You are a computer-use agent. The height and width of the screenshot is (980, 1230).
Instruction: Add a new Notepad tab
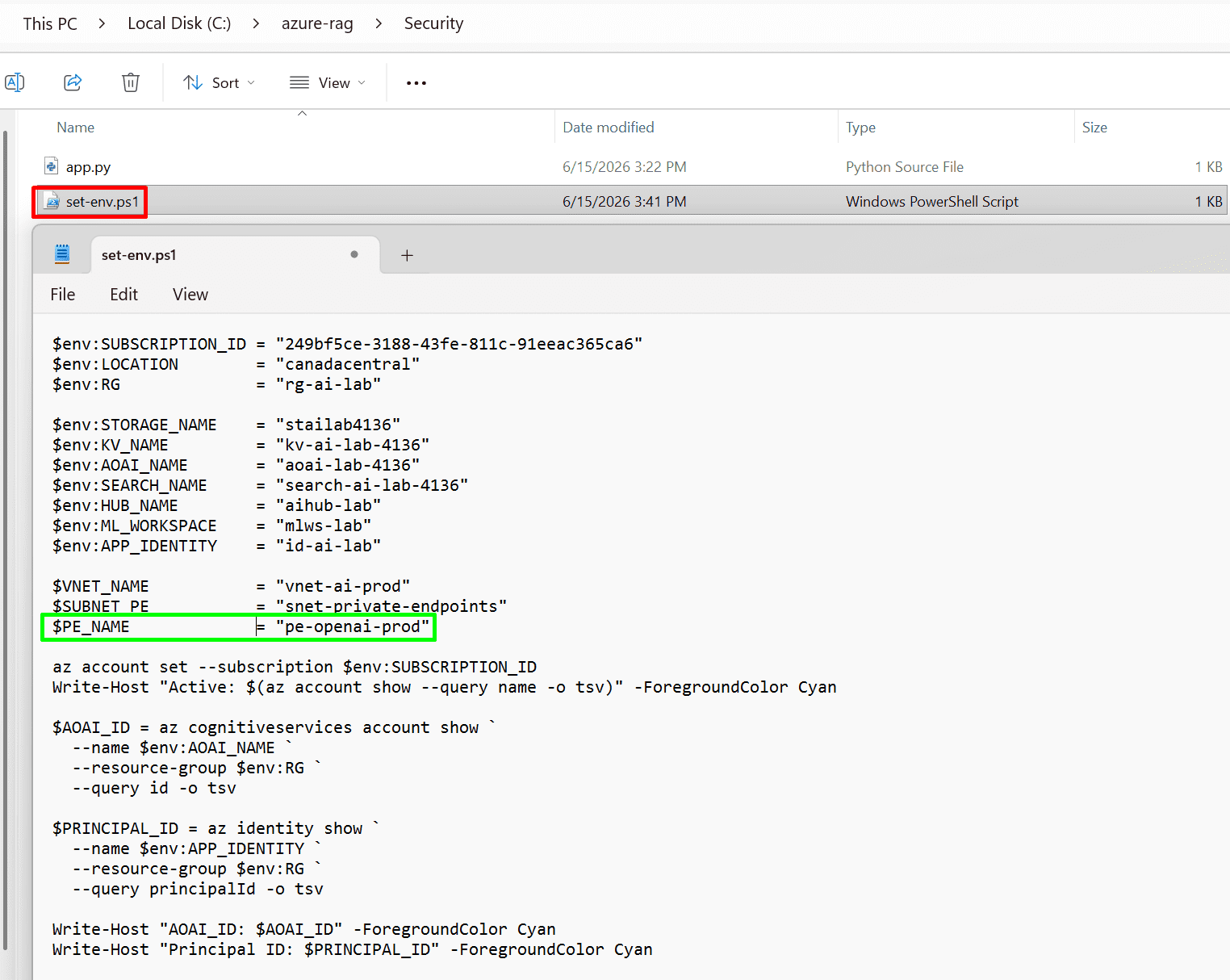point(407,255)
